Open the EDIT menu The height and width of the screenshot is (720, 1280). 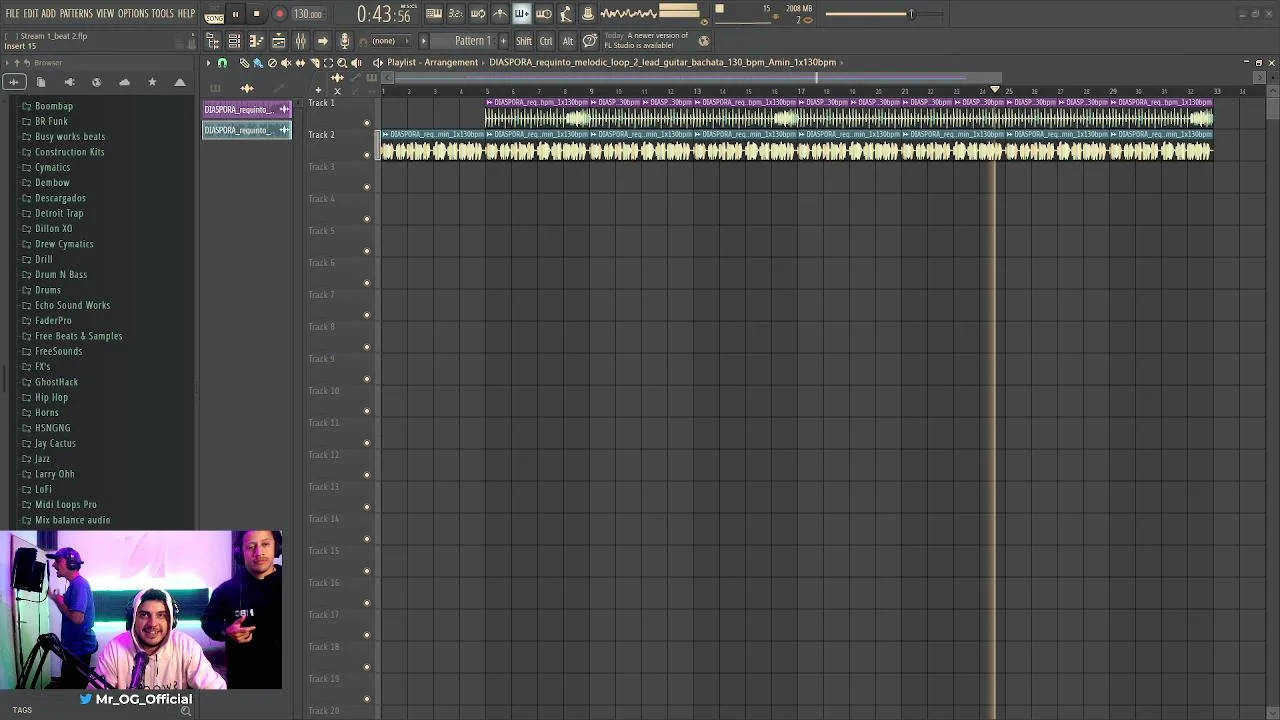[x=31, y=14]
